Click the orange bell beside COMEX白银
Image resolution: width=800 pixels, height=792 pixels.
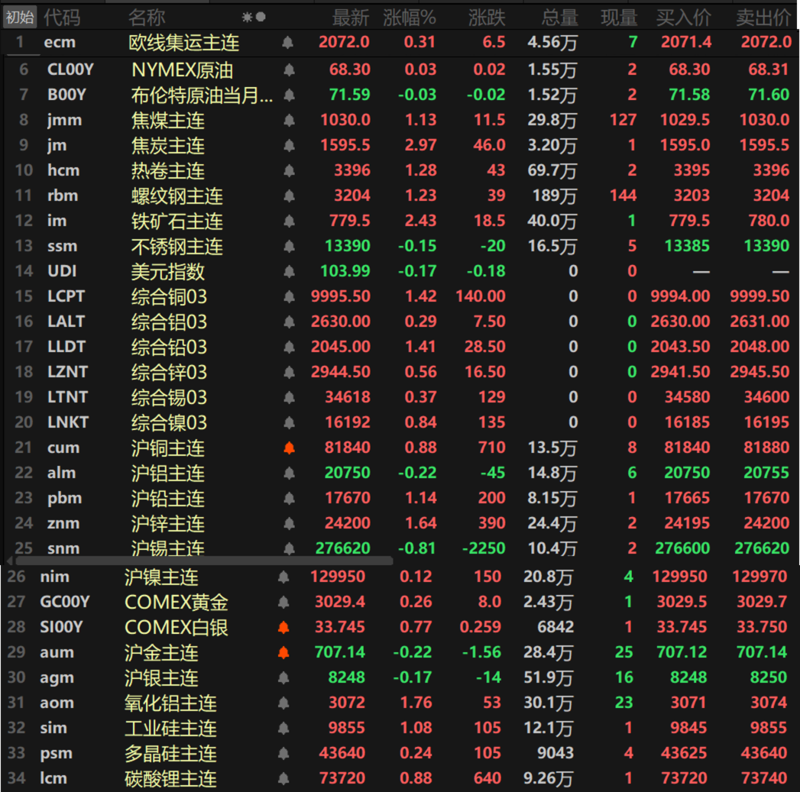[284, 627]
